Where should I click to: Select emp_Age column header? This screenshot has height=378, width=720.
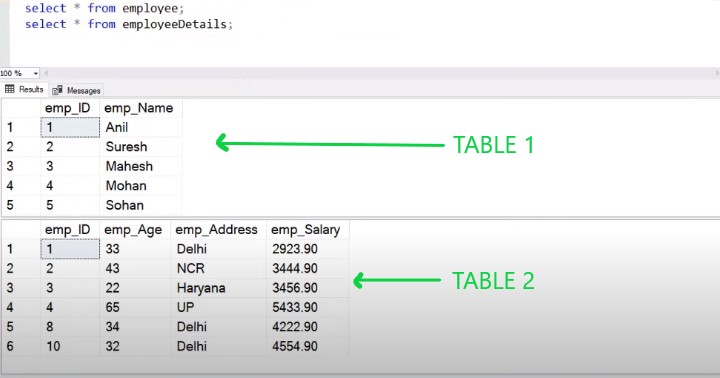point(135,230)
